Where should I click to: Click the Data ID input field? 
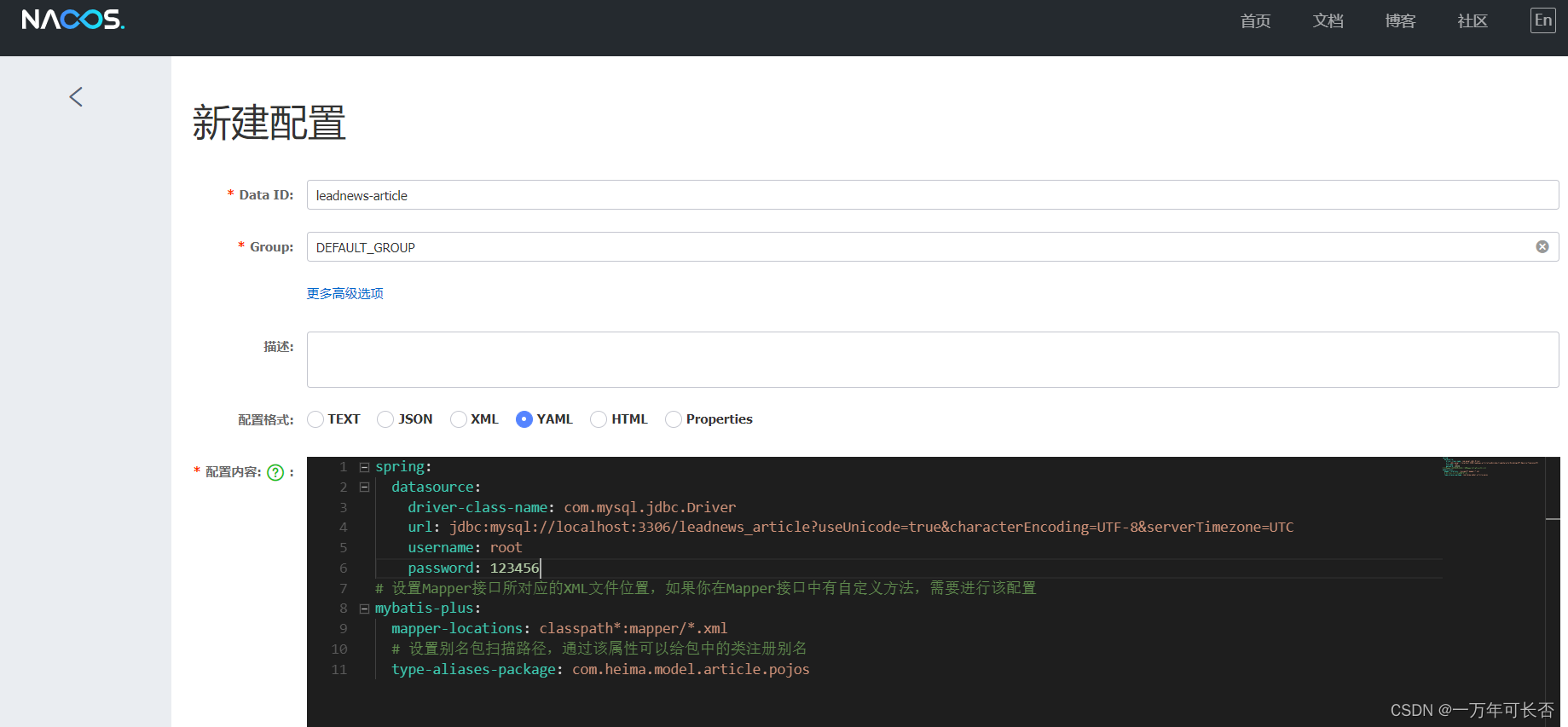933,195
